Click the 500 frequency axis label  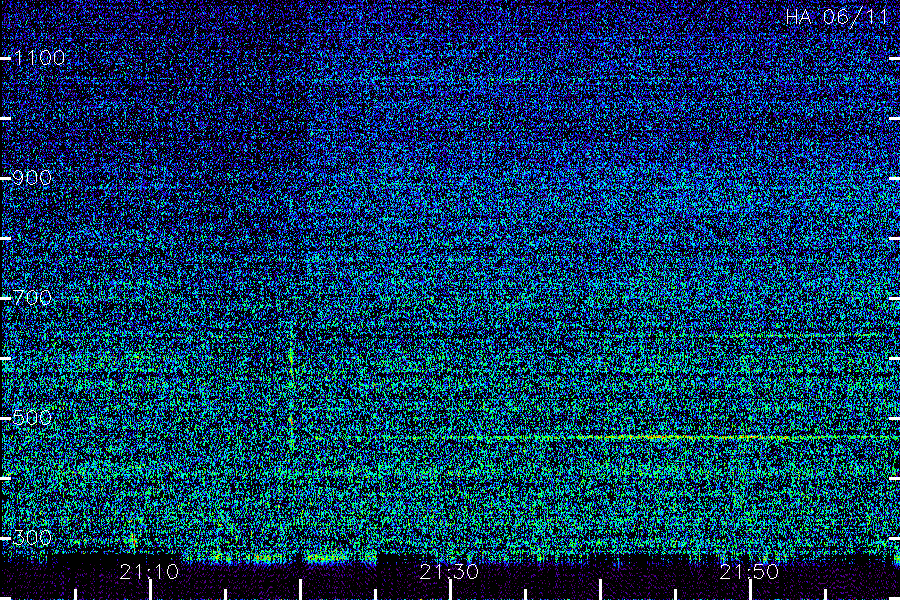(x=32, y=417)
